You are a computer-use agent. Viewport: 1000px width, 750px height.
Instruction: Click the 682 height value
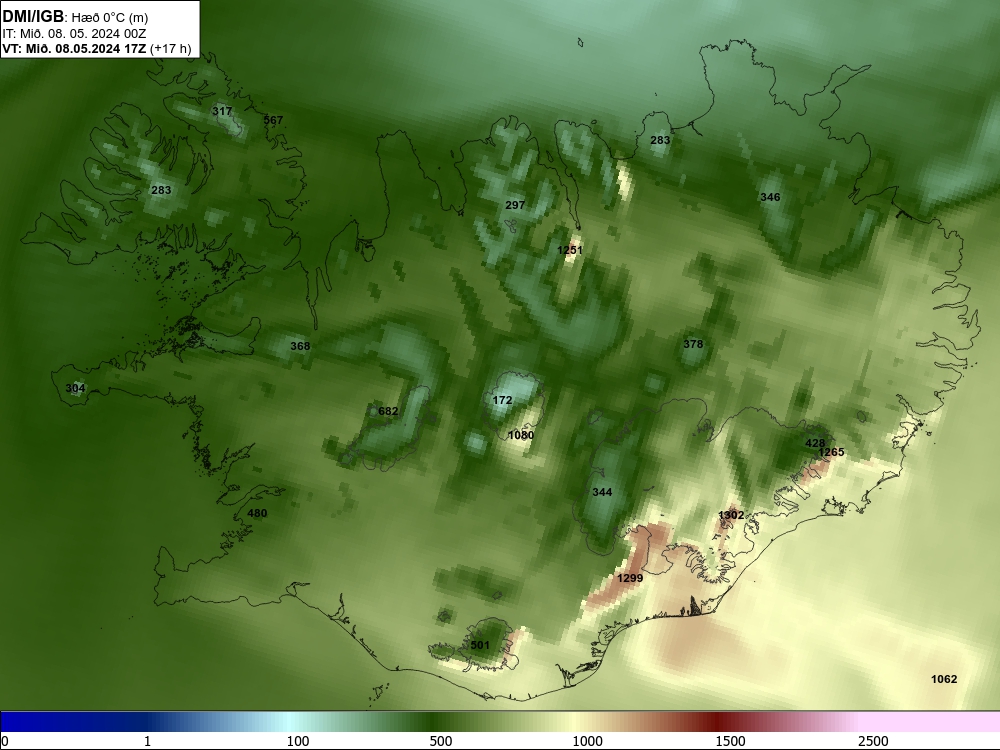pos(388,411)
